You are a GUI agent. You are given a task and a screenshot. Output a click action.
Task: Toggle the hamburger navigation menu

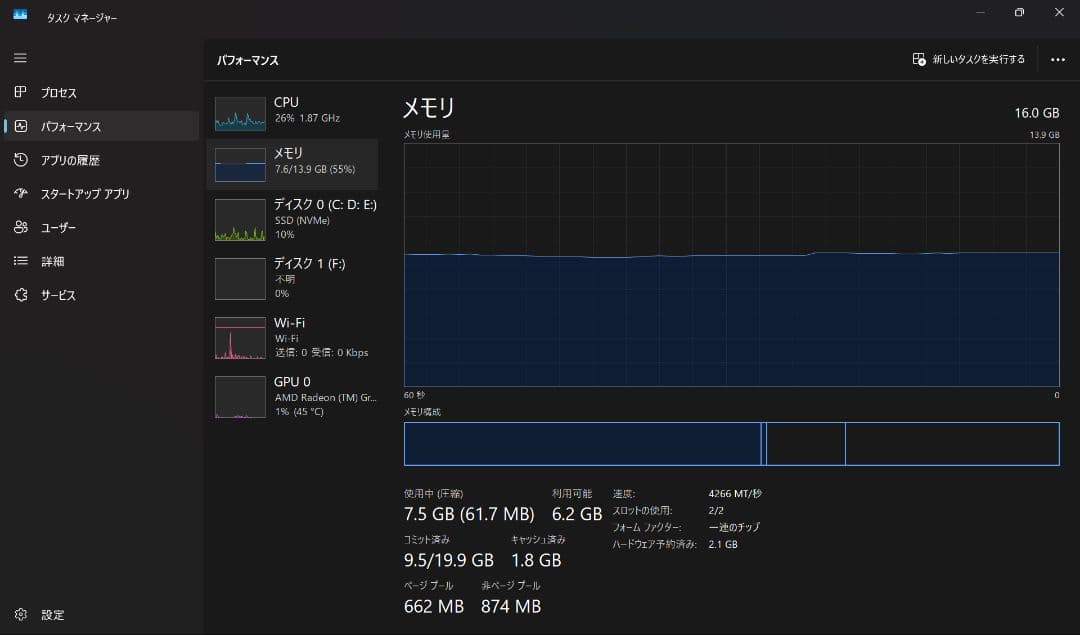click(x=20, y=58)
